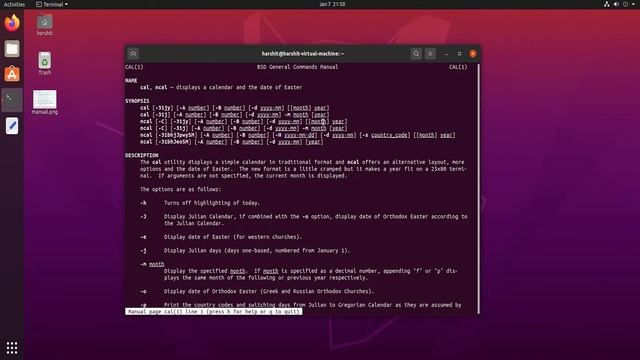Open the Files manager in the dock
This screenshot has height=360, width=640.
pos(12,49)
